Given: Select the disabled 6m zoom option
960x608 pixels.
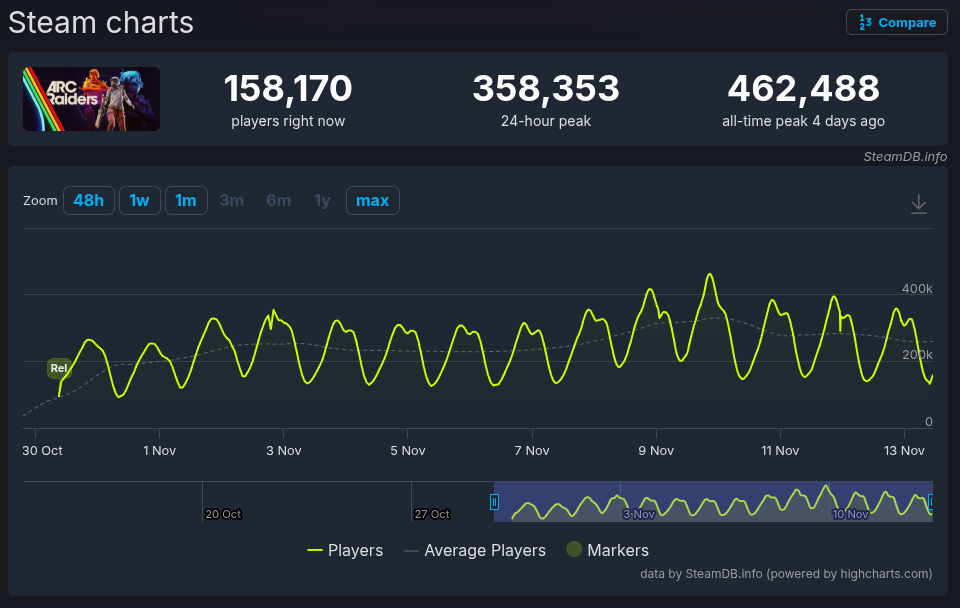Looking at the screenshot, I should (x=279, y=200).
